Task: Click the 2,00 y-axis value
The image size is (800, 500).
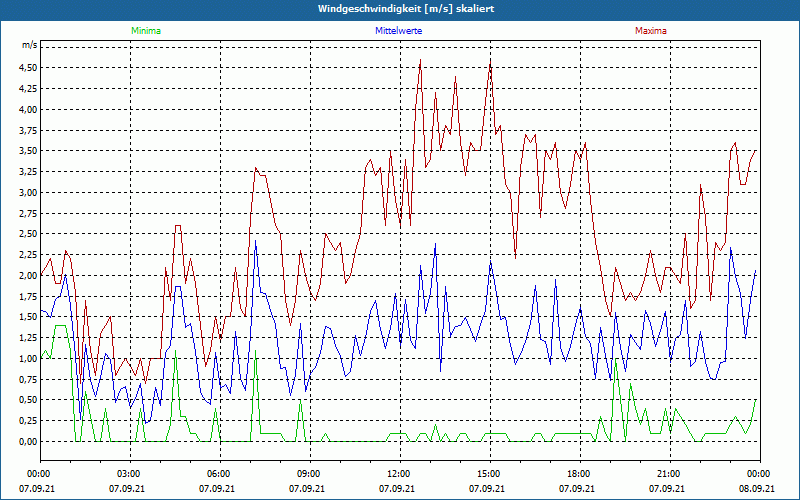Action: tap(28, 276)
